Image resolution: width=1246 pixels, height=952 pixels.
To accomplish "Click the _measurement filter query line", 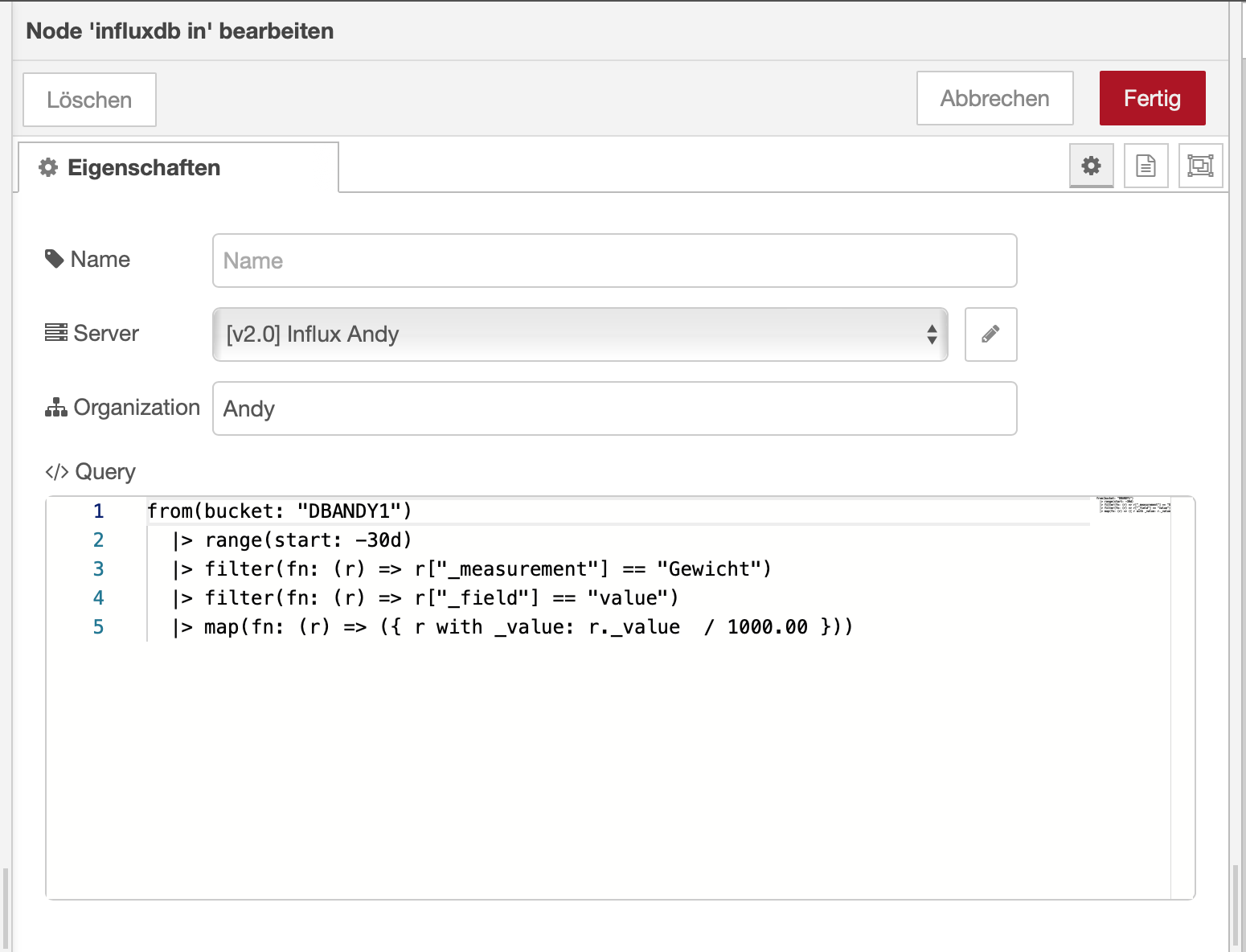I will pyautogui.click(x=472, y=569).
